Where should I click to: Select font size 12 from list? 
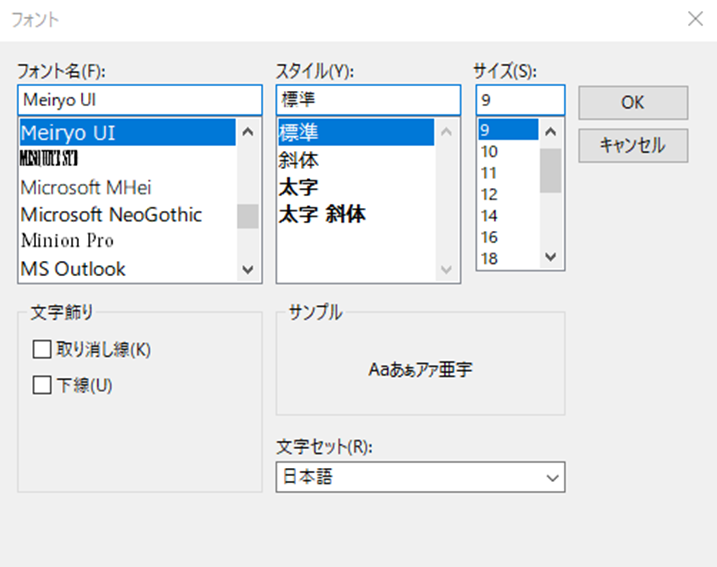pos(489,194)
